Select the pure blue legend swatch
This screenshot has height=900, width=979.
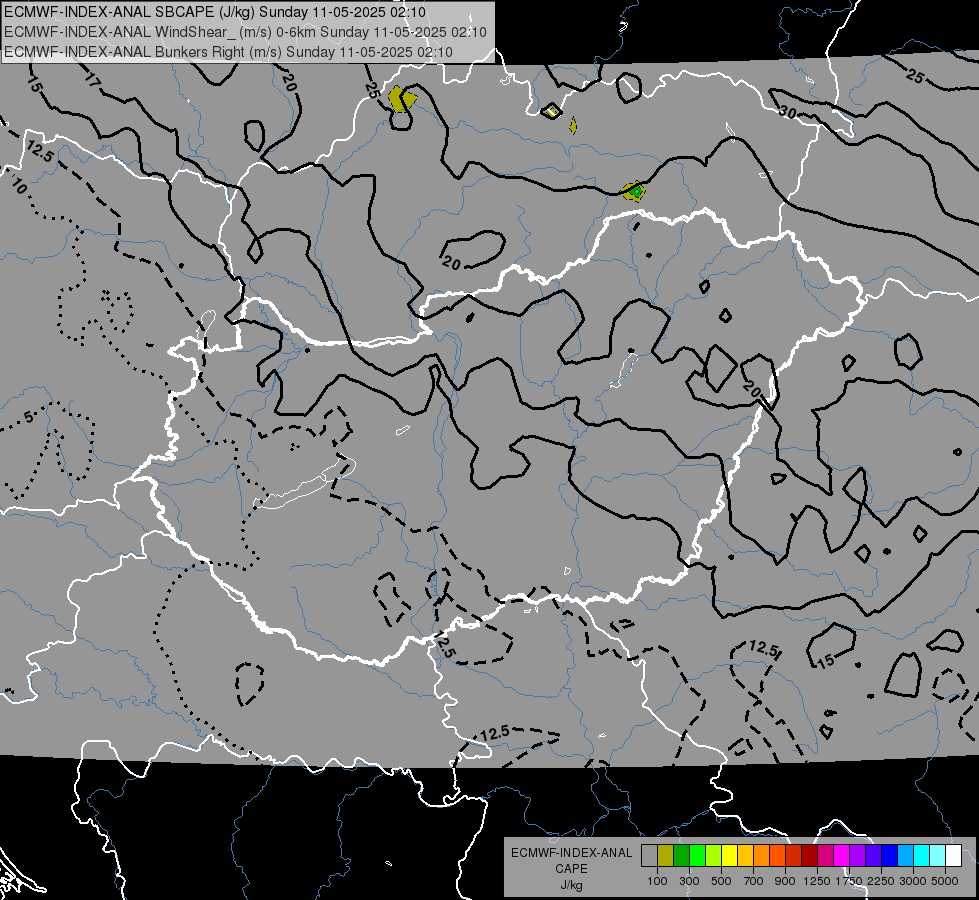(890, 855)
